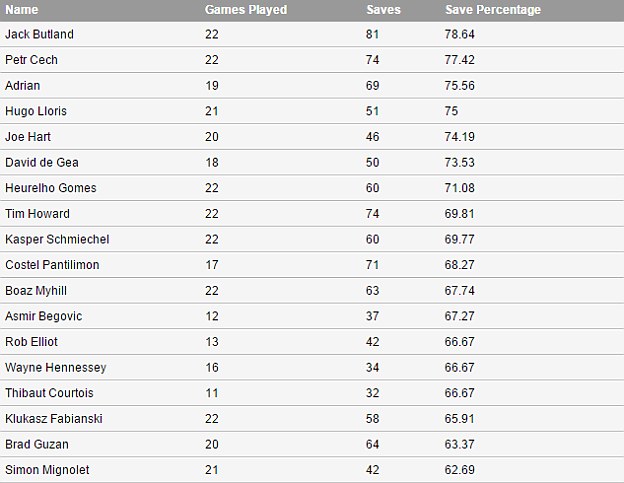624x483 pixels.
Task: Click Hugo Lloris in the table
Action: (35, 111)
